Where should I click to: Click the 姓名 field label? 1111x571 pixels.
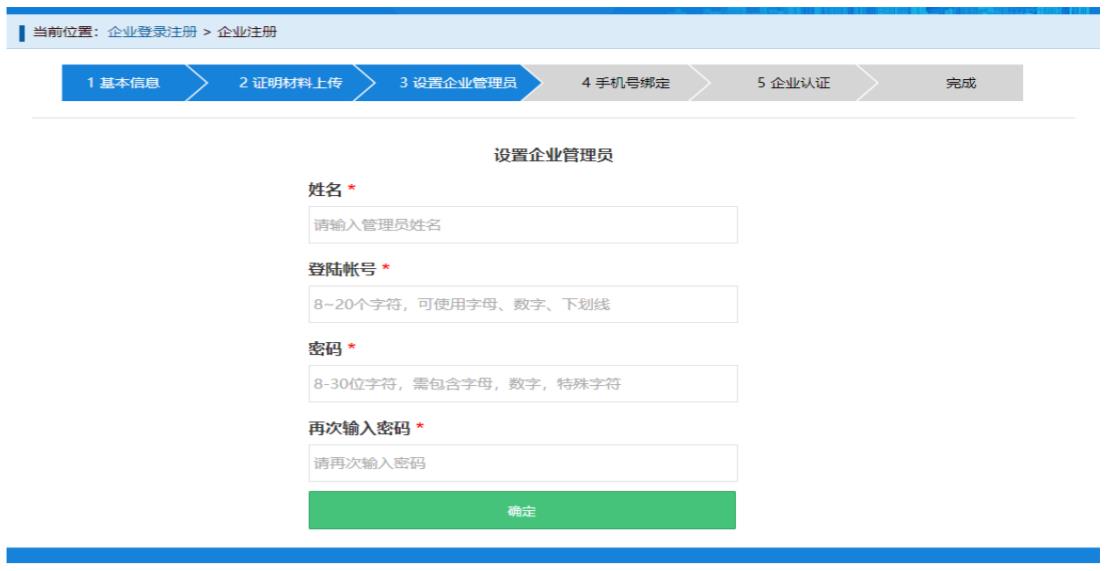[x=325, y=189]
